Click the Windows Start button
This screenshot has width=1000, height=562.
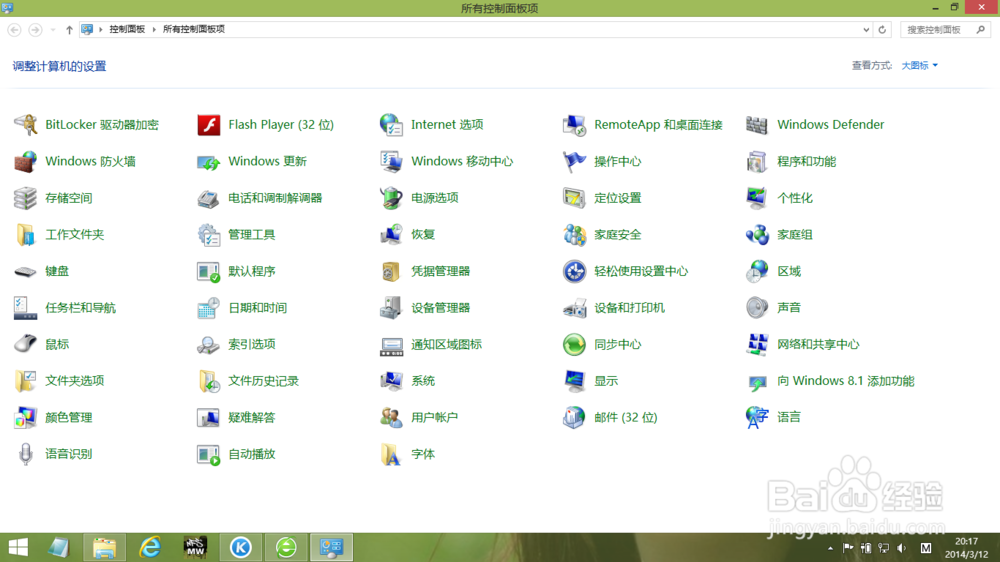18,547
